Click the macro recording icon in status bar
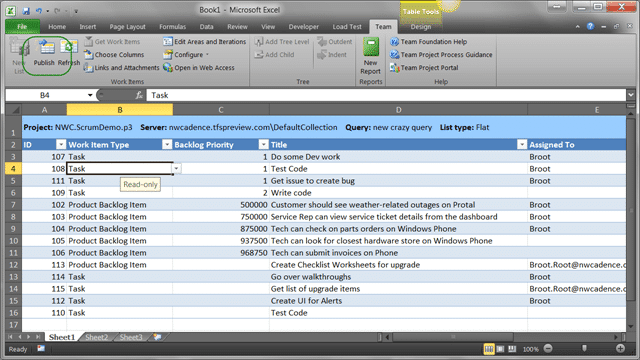 (x=41, y=349)
